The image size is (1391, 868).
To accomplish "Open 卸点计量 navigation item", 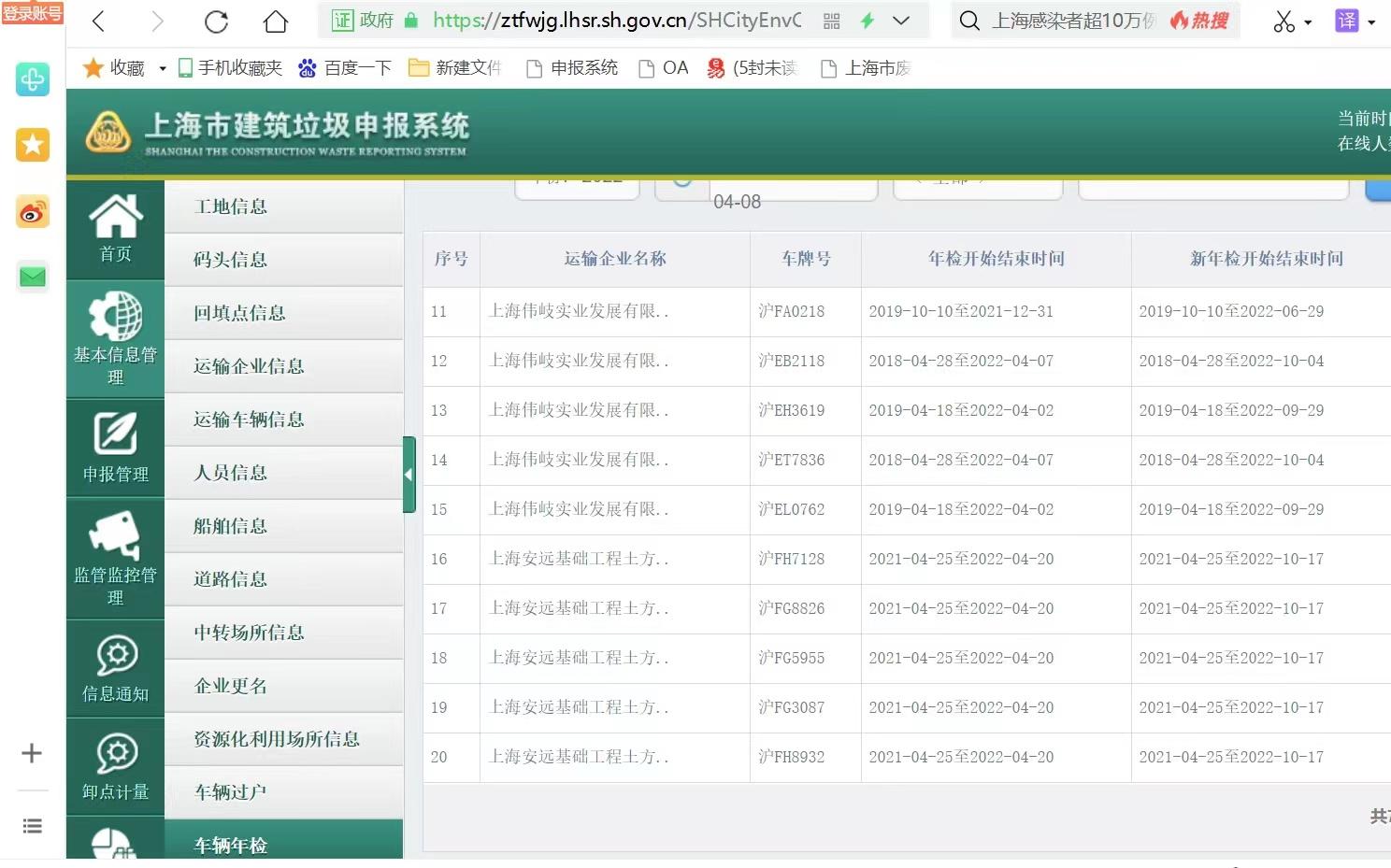I will 115,766.
